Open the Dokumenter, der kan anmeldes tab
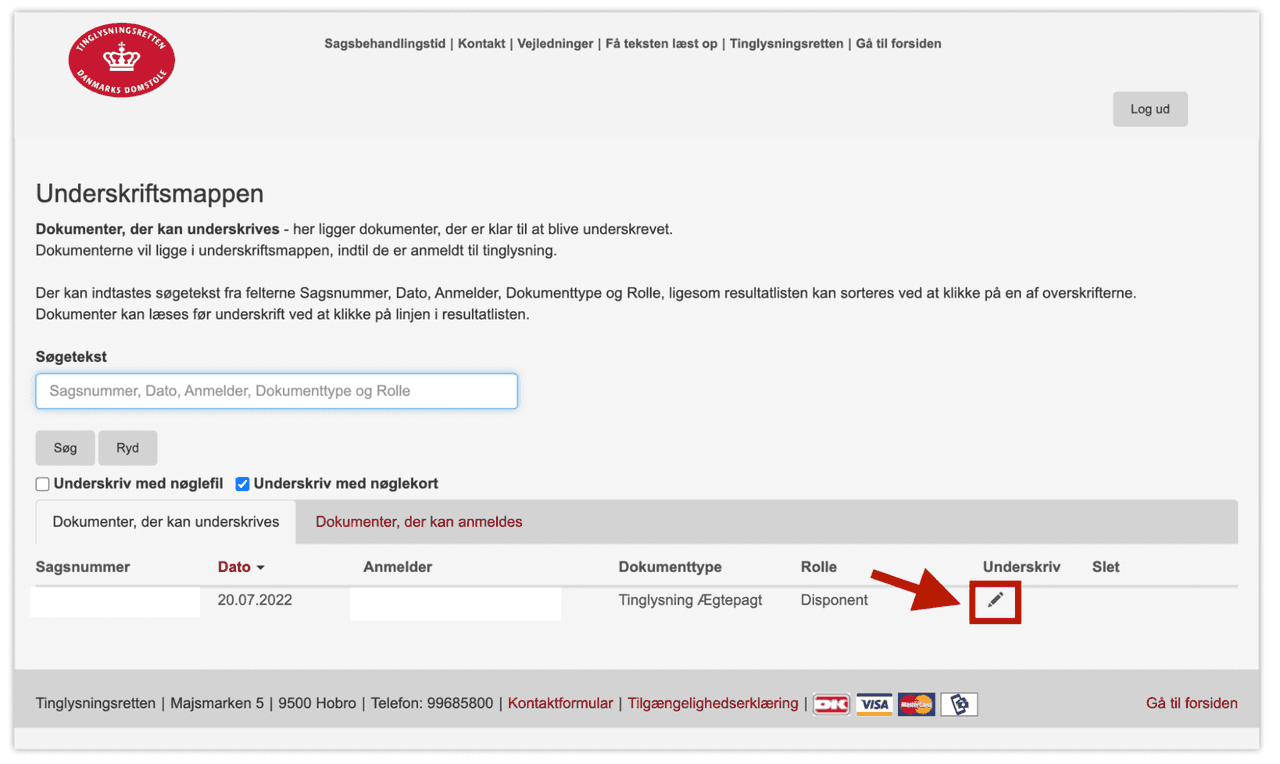 point(419,522)
